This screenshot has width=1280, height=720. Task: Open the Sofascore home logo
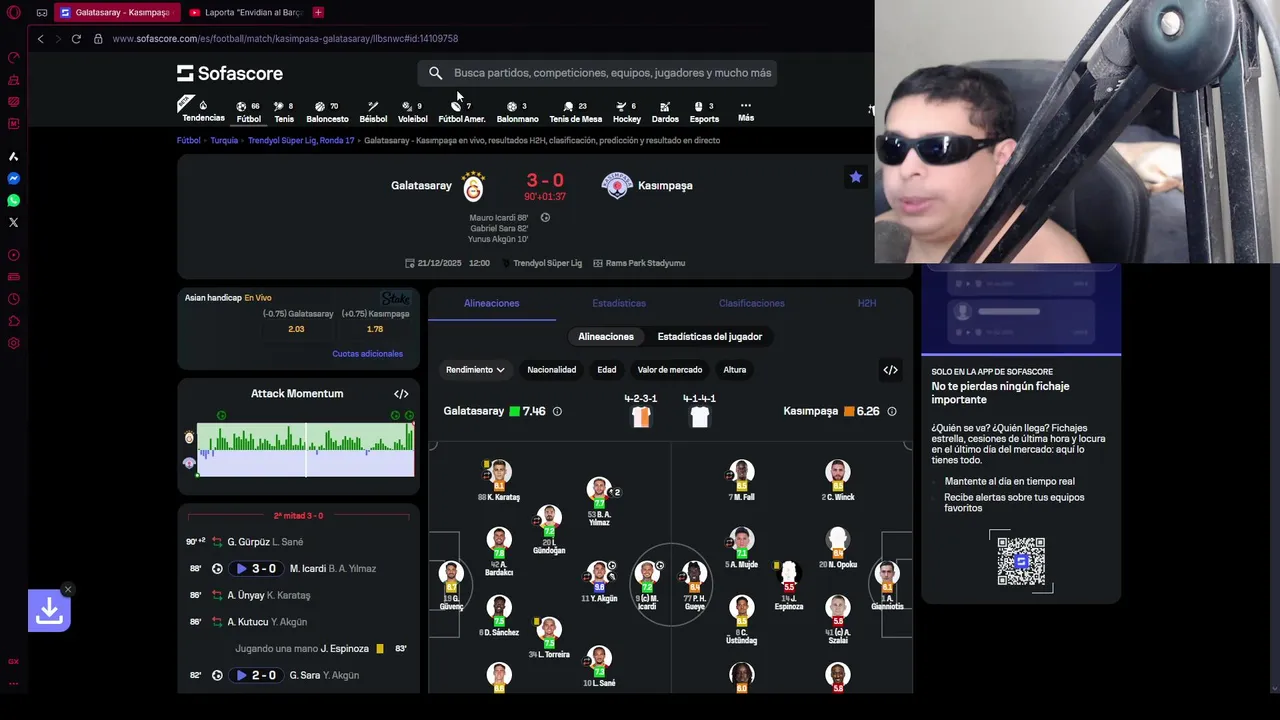pos(230,73)
